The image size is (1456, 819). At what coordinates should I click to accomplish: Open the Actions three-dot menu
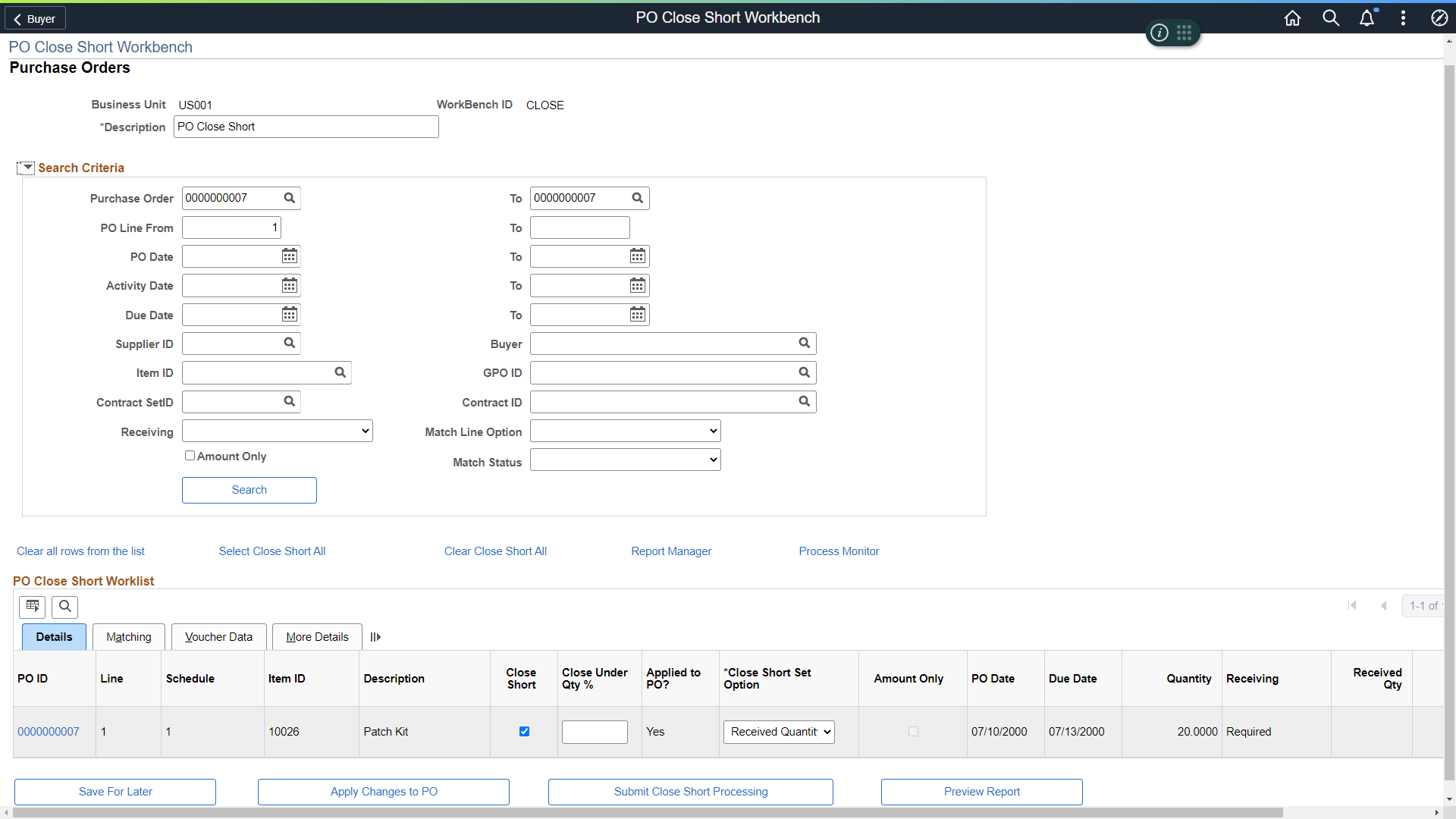tap(1403, 18)
